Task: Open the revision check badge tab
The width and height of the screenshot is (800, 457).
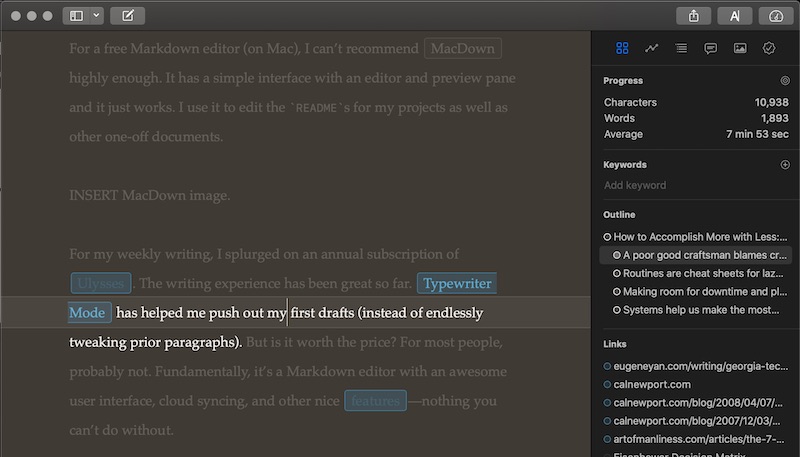Action: pos(769,48)
